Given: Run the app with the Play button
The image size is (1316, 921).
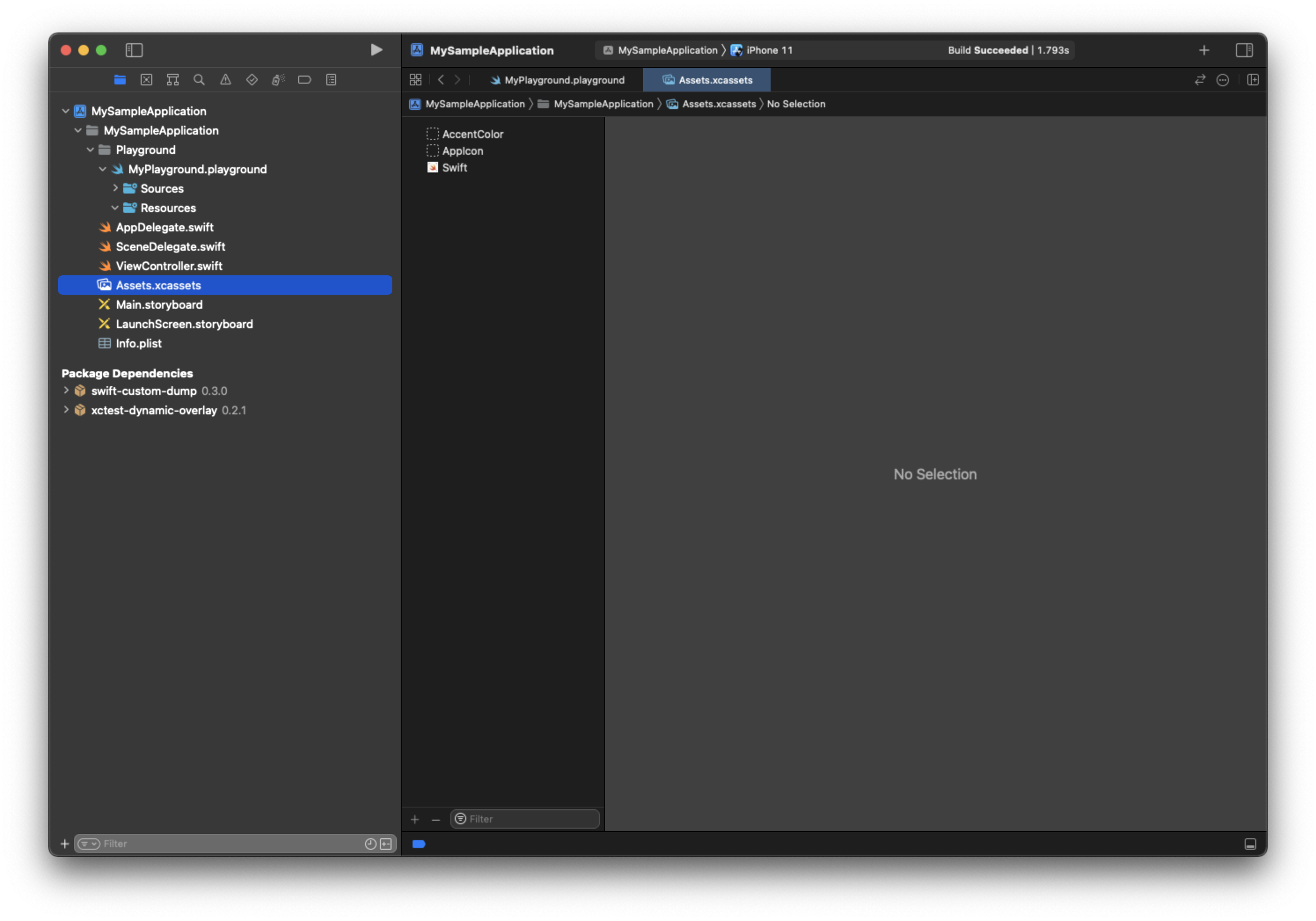Looking at the screenshot, I should (376, 50).
